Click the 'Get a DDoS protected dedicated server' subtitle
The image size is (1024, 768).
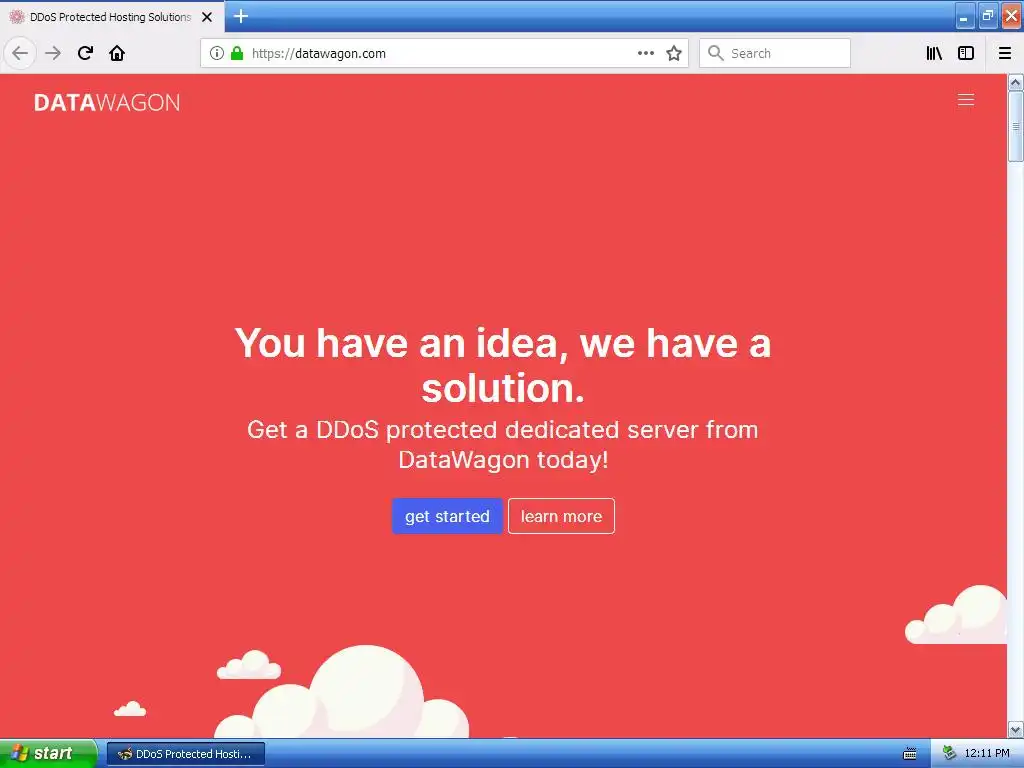coord(503,445)
